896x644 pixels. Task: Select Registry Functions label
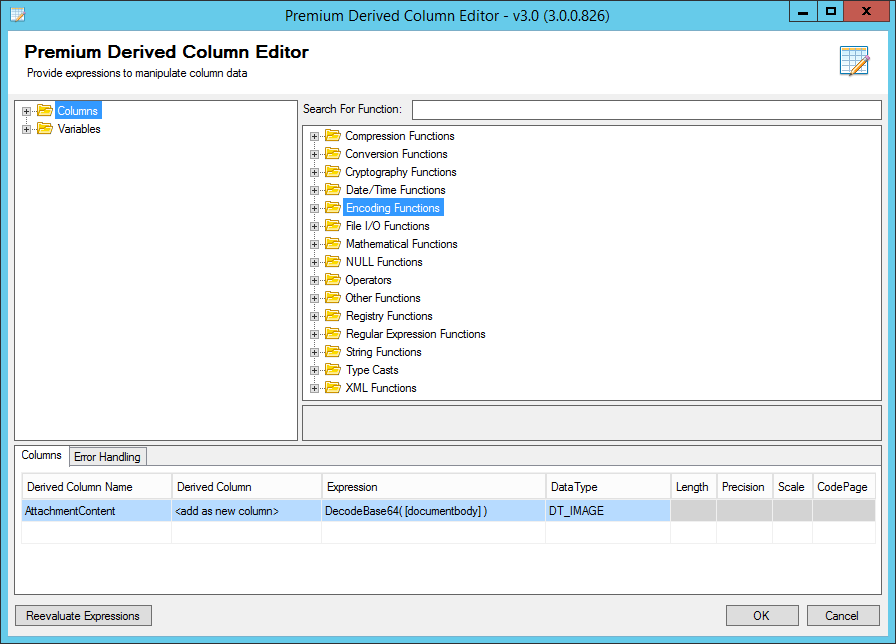click(x=389, y=315)
